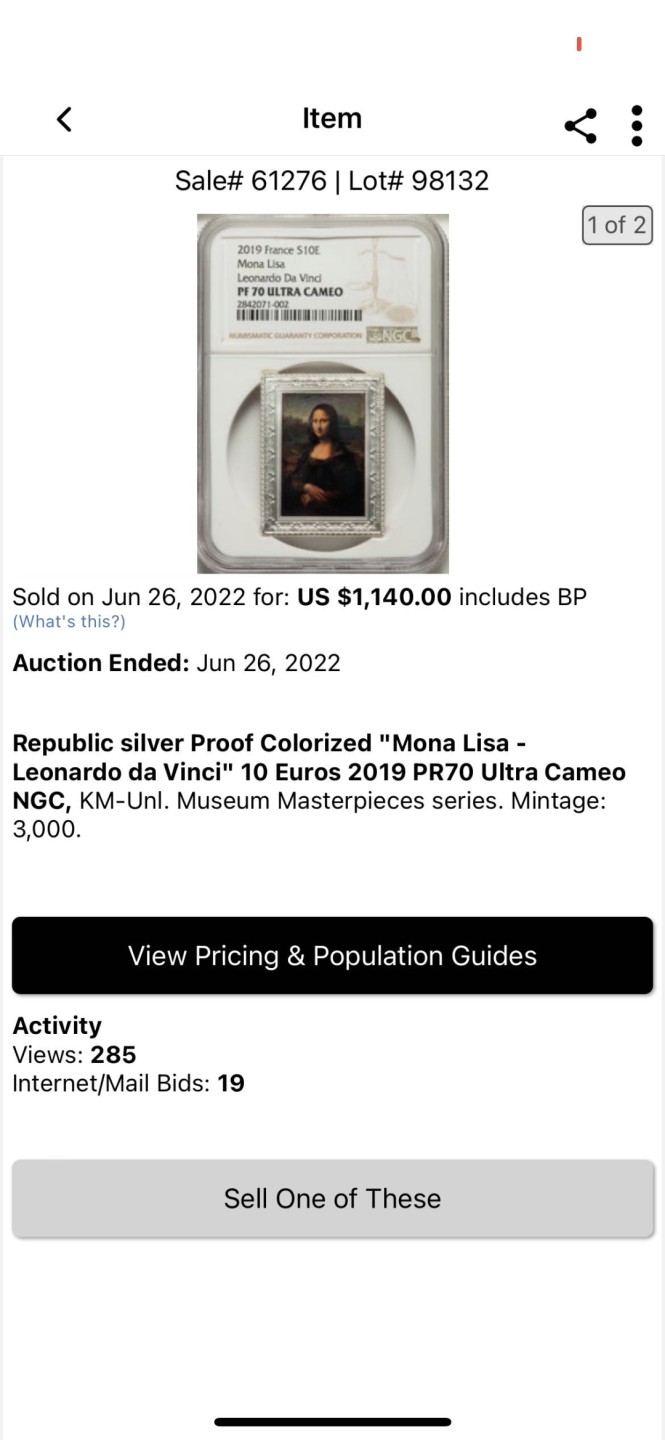Click the US $1,140.00 sold price

click(x=374, y=598)
